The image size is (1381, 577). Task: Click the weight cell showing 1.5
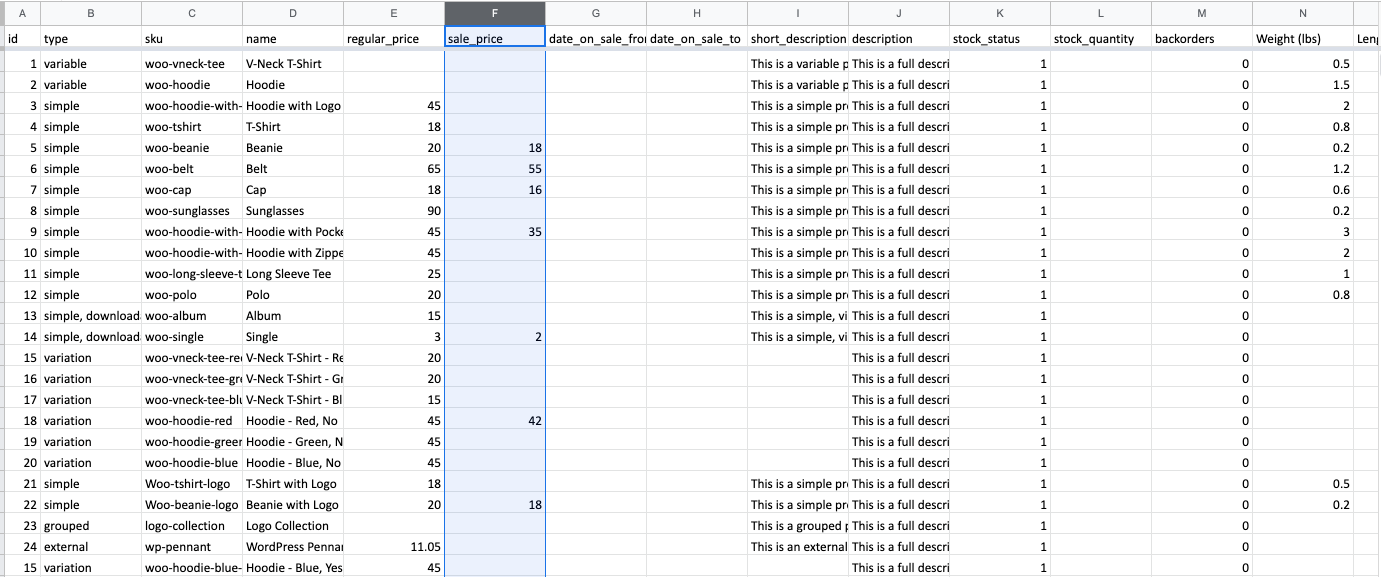click(1302, 85)
